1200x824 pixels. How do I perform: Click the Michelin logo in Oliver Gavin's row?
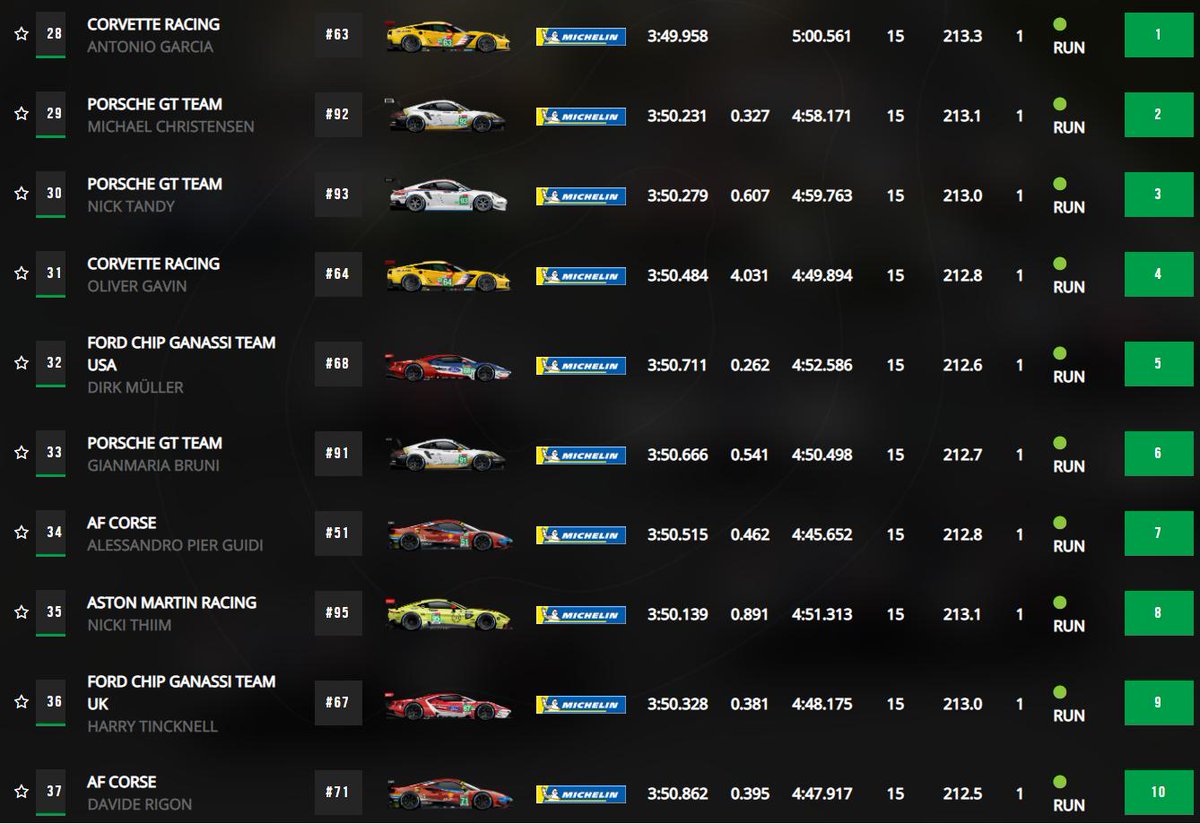pyautogui.click(x=581, y=276)
